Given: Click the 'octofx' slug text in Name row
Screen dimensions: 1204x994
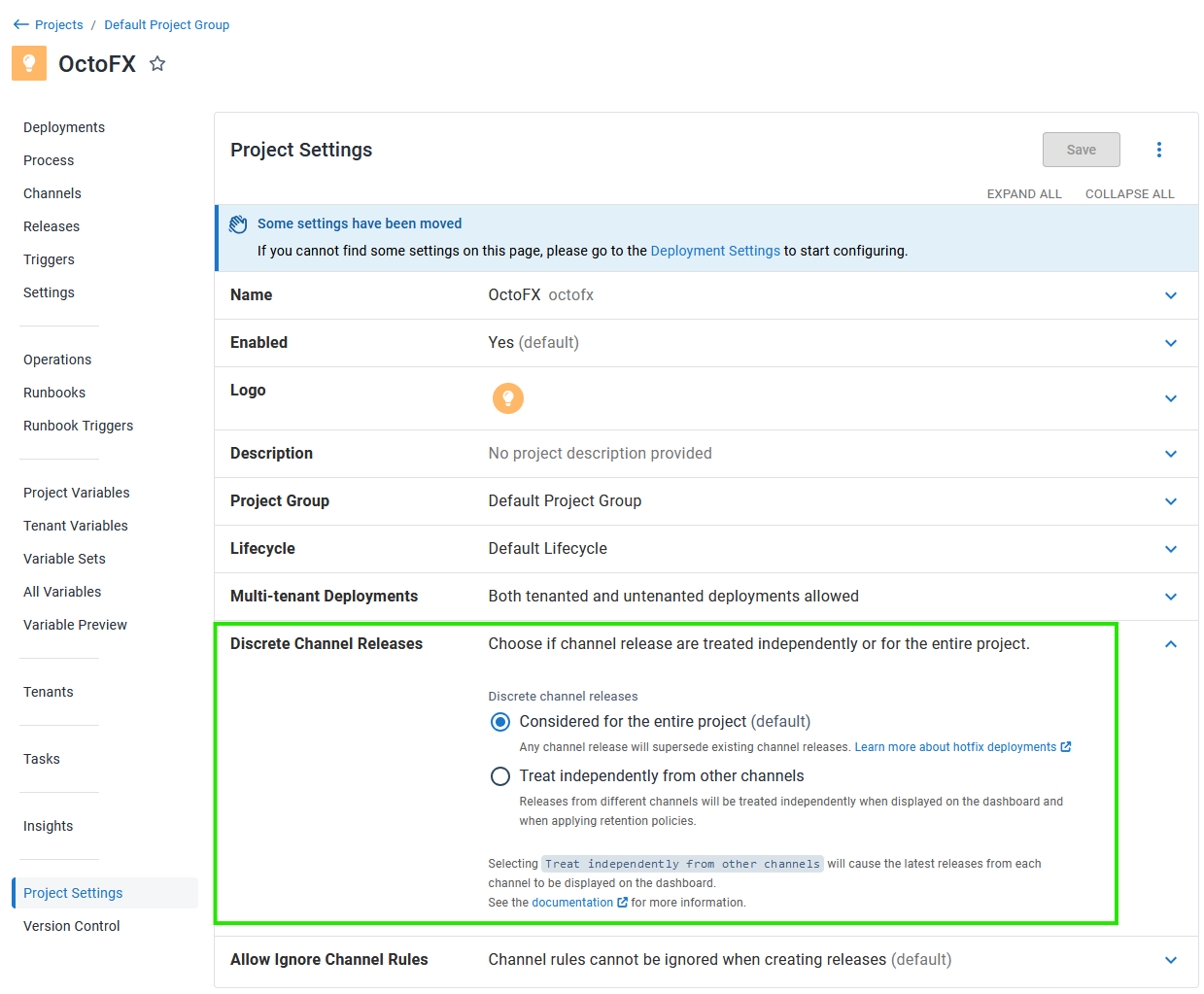Looking at the screenshot, I should [571, 295].
